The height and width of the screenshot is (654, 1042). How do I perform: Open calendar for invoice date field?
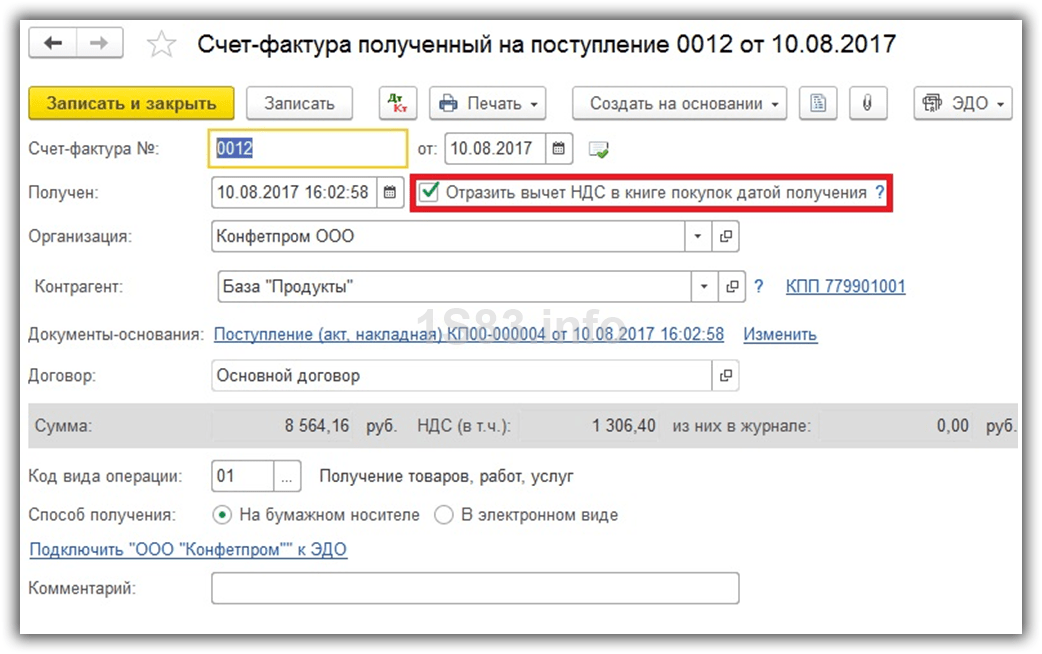[560, 149]
